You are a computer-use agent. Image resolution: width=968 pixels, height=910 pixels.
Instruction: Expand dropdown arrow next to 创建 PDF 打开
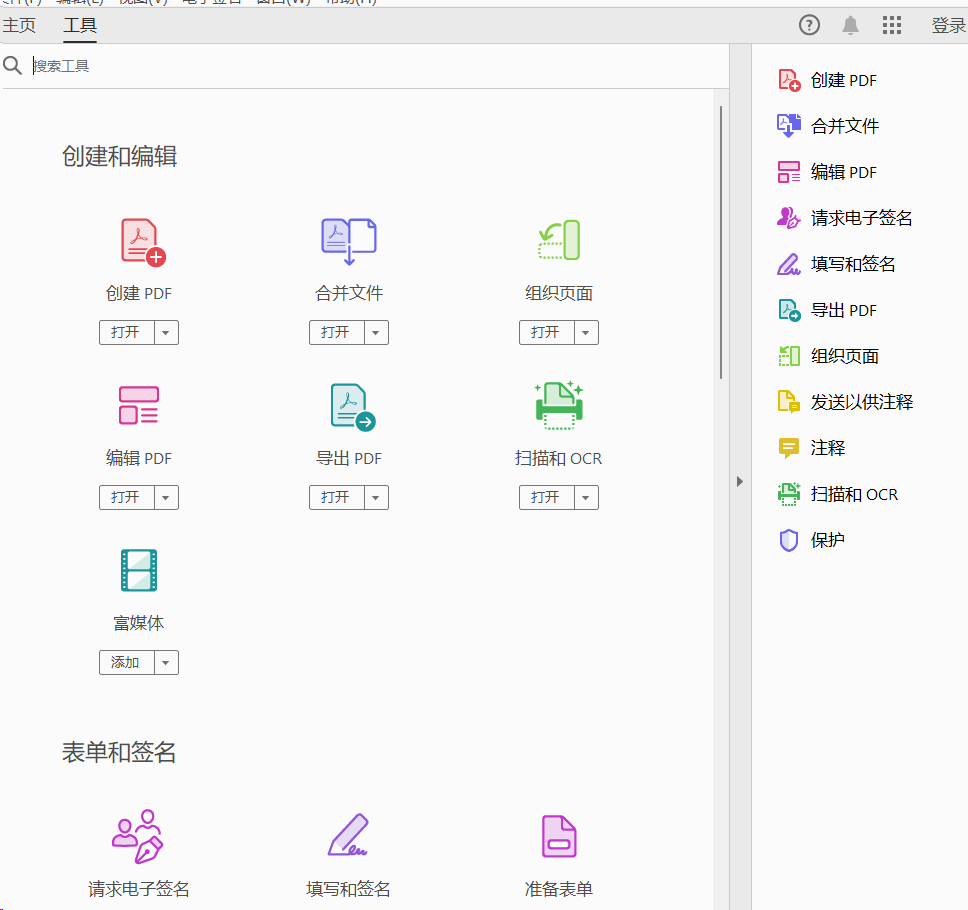point(166,333)
